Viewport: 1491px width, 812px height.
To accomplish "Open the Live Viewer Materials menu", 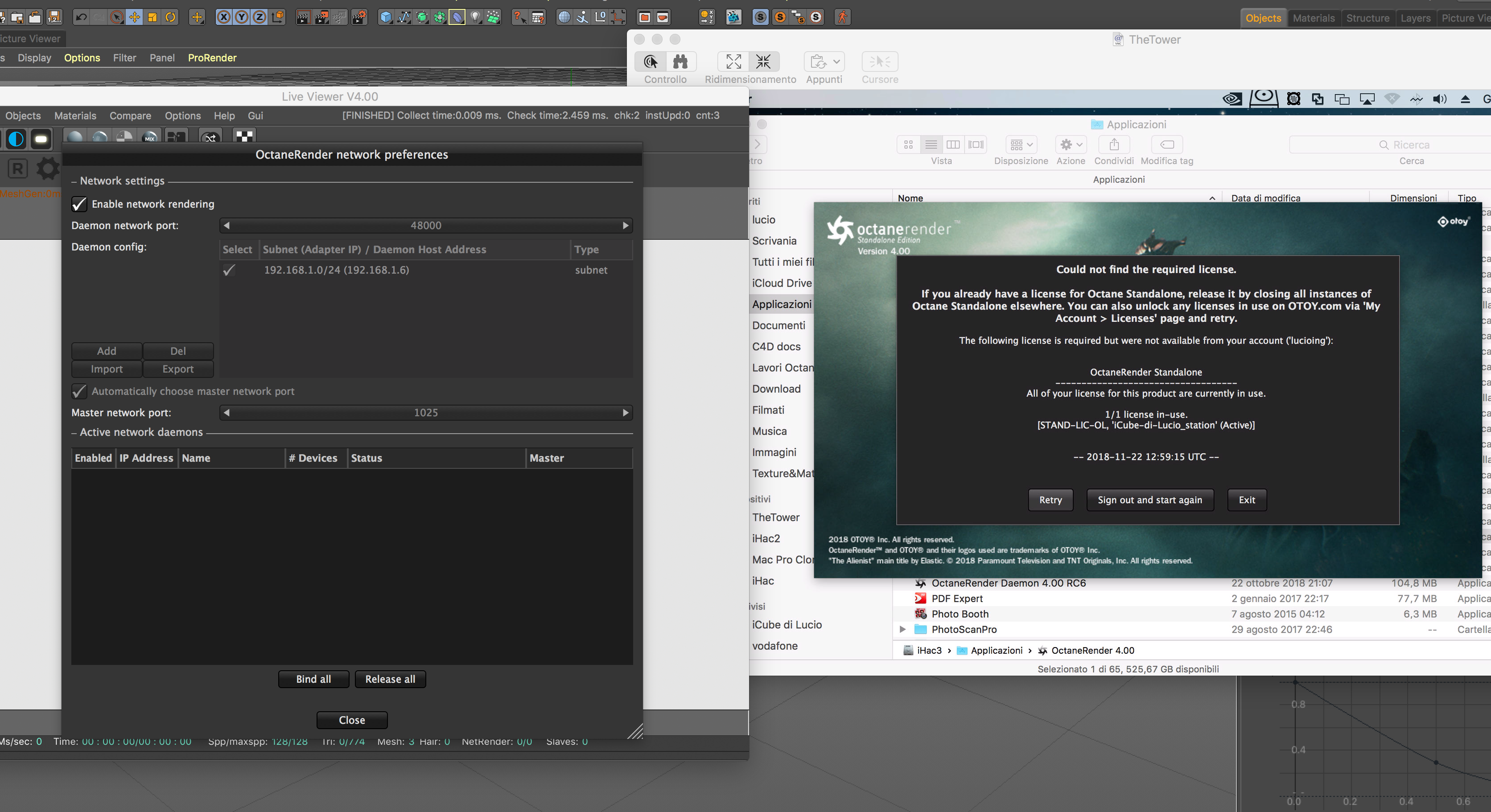I will coord(75,116).
